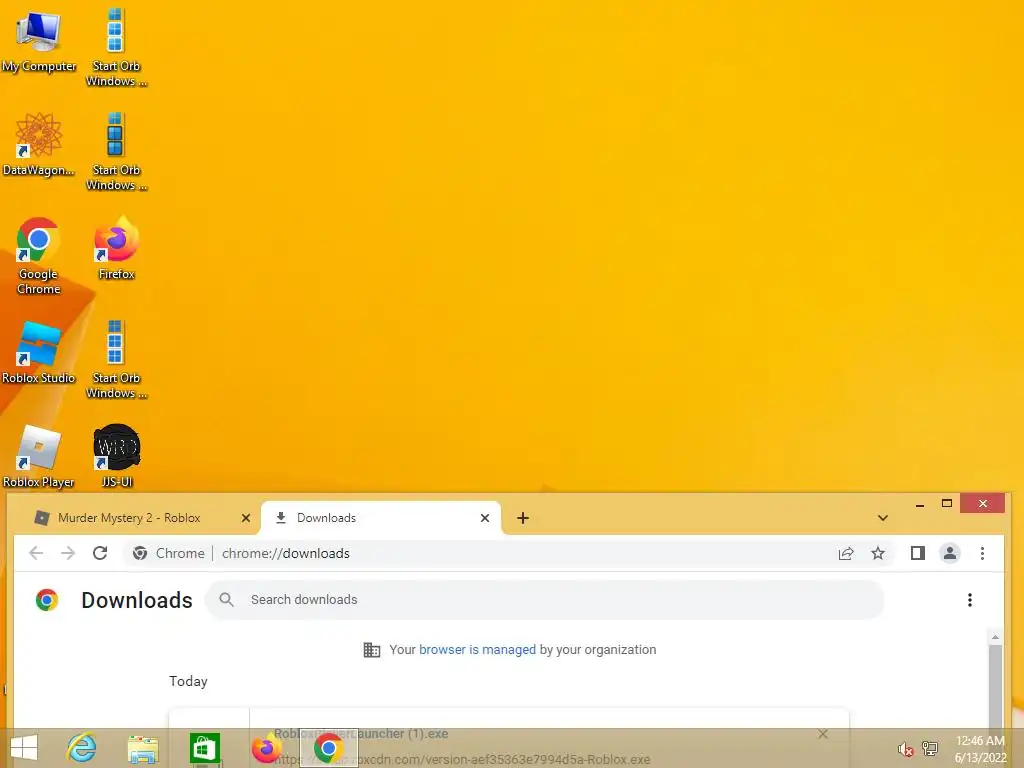The height and width of the screenshot is (768, 1024).
Task: Close the Murder Mystery 2 tab
Action: pos(246,518)
